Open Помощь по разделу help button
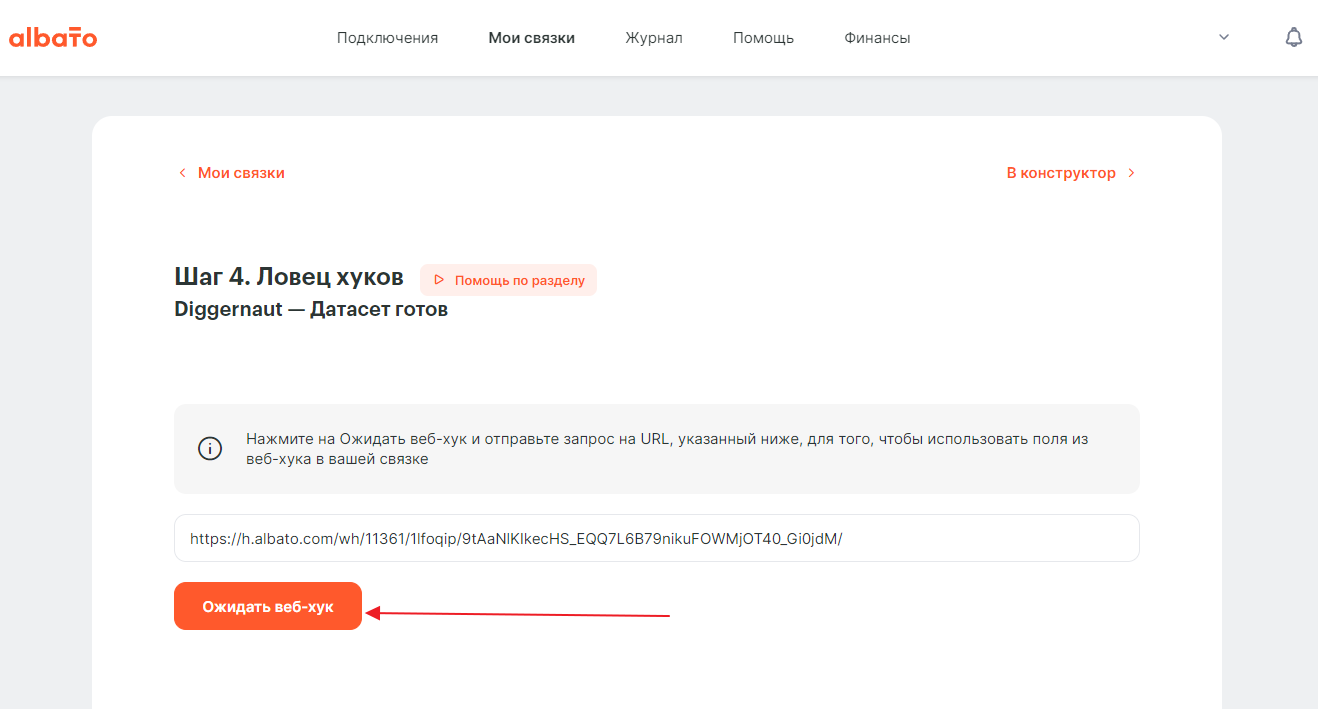Viewport: 1318px width, 709px height. click(x=508, y=280)
